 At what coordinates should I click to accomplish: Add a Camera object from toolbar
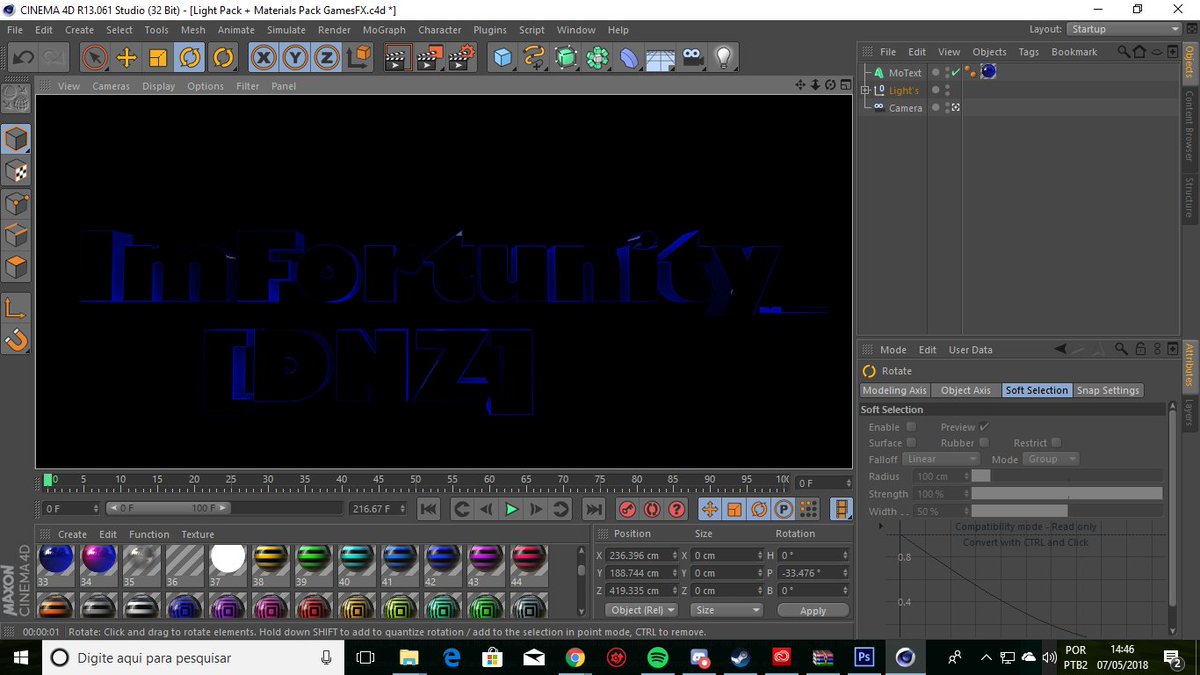pos(692,57)
